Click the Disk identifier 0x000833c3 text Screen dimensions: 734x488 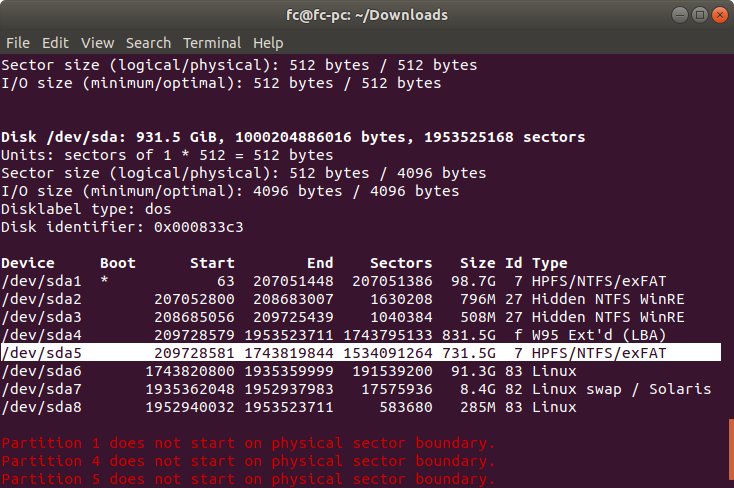point(122,227)
